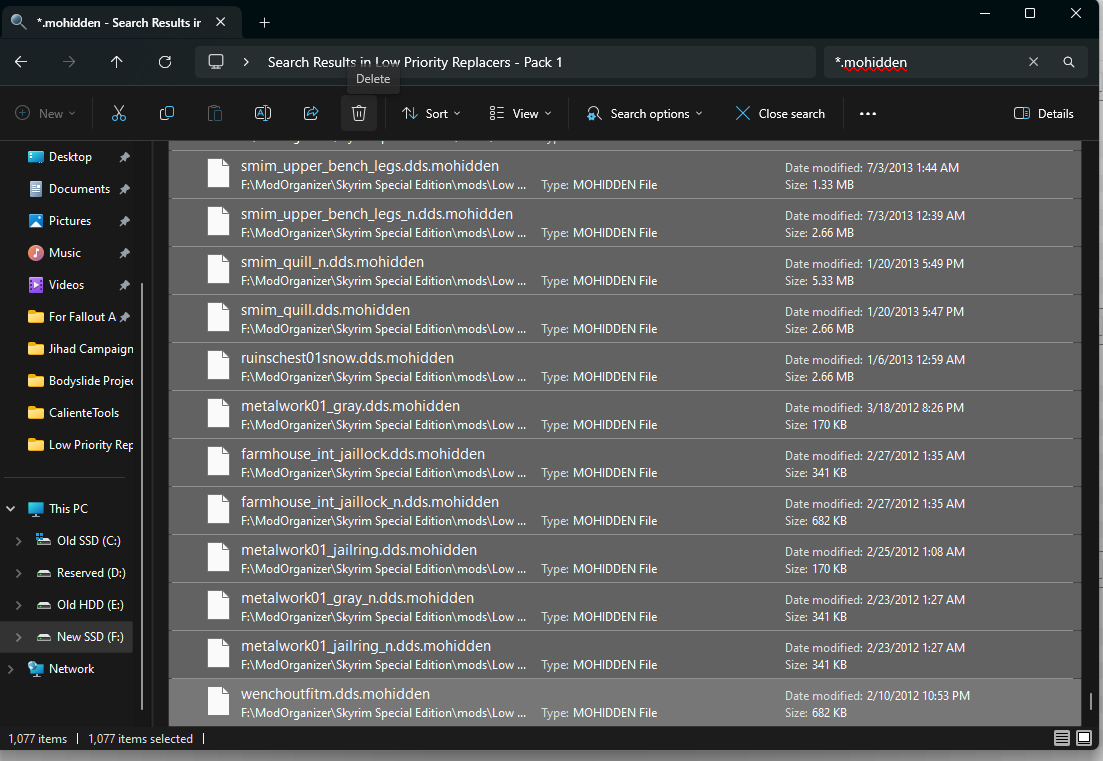This screenshot has height=761, width=1103.
Task: Click the *.mohidden search input field
Action: pos(922,62)
